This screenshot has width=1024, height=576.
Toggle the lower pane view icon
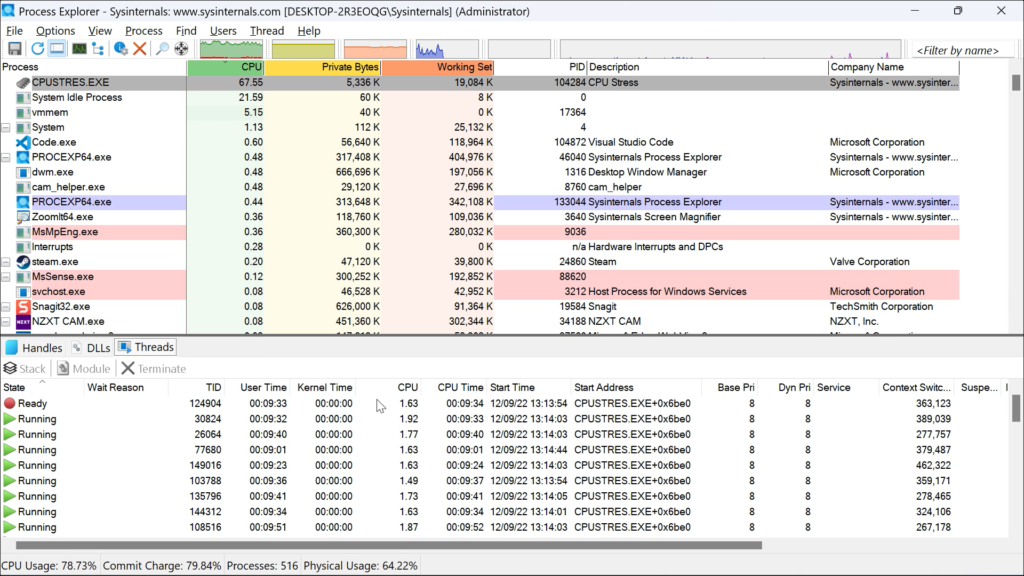coord(57,48)
